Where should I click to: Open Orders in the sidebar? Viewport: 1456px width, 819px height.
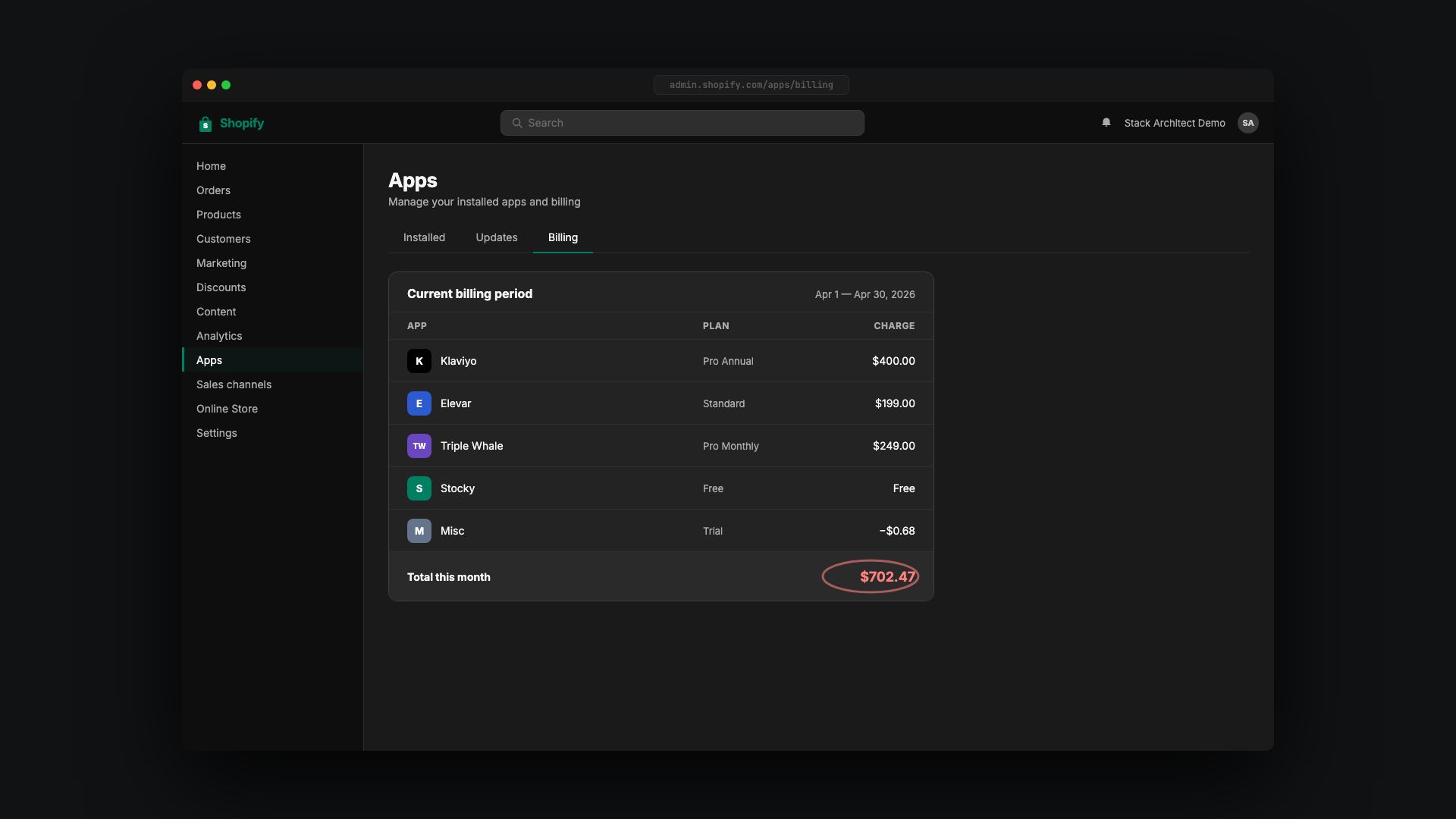(272, 190)
